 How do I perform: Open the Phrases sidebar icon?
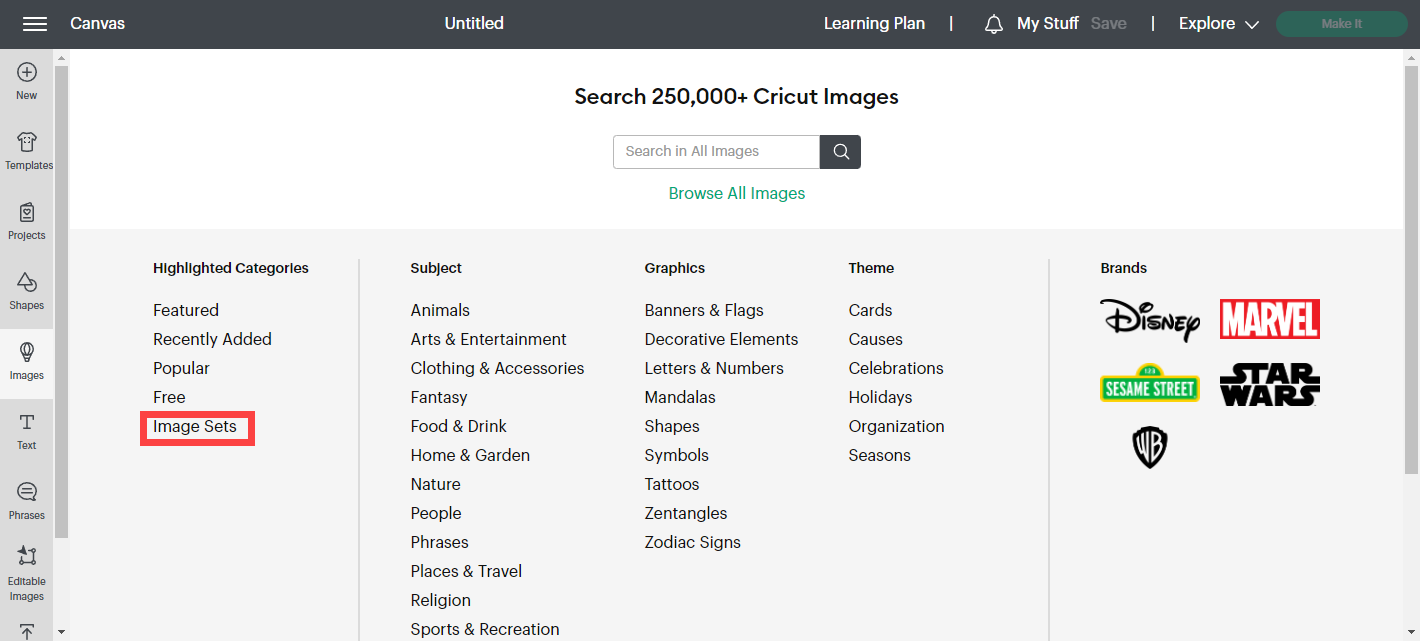coord(27,500)
